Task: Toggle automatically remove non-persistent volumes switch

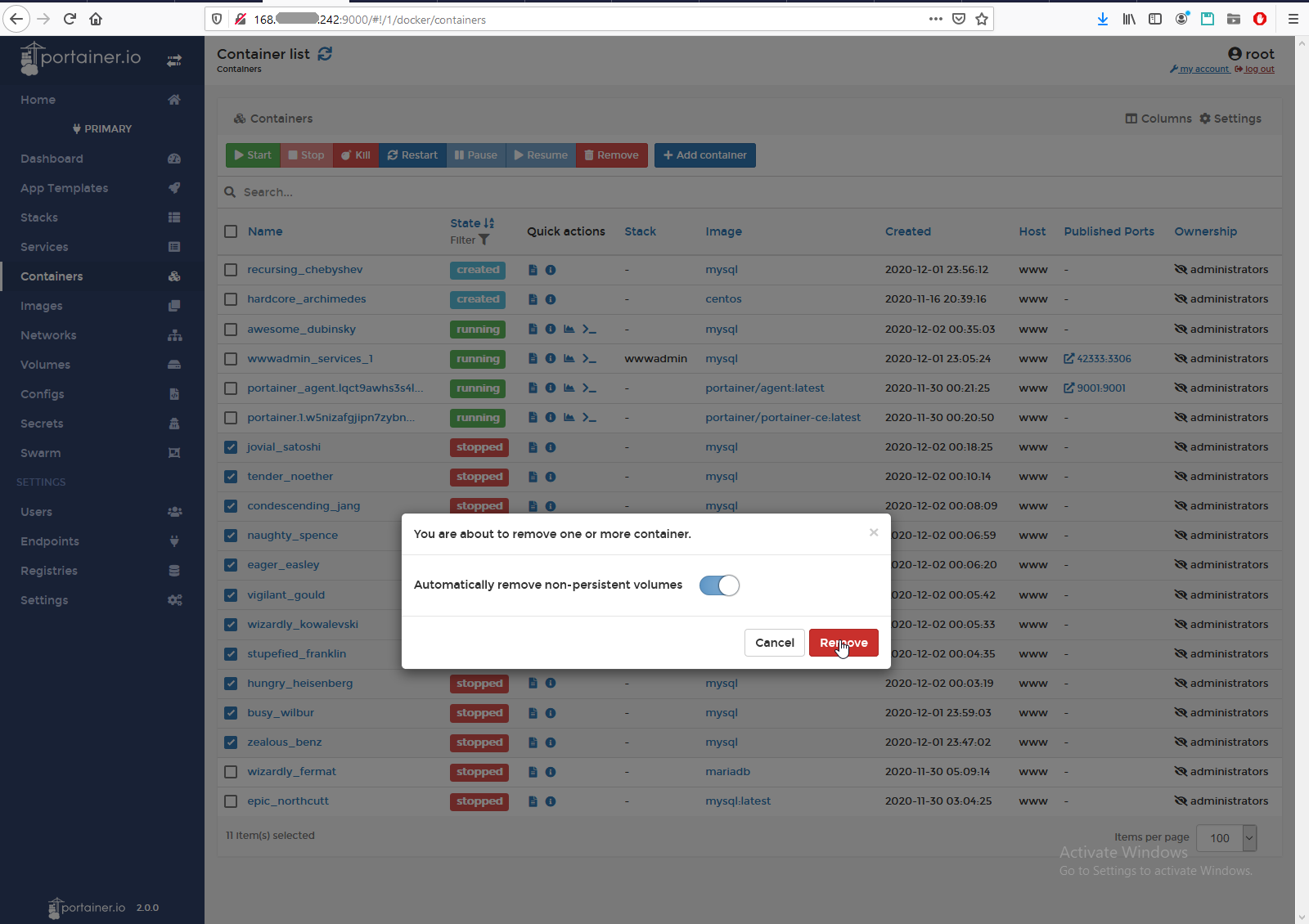Action: [x=719, y=585]
